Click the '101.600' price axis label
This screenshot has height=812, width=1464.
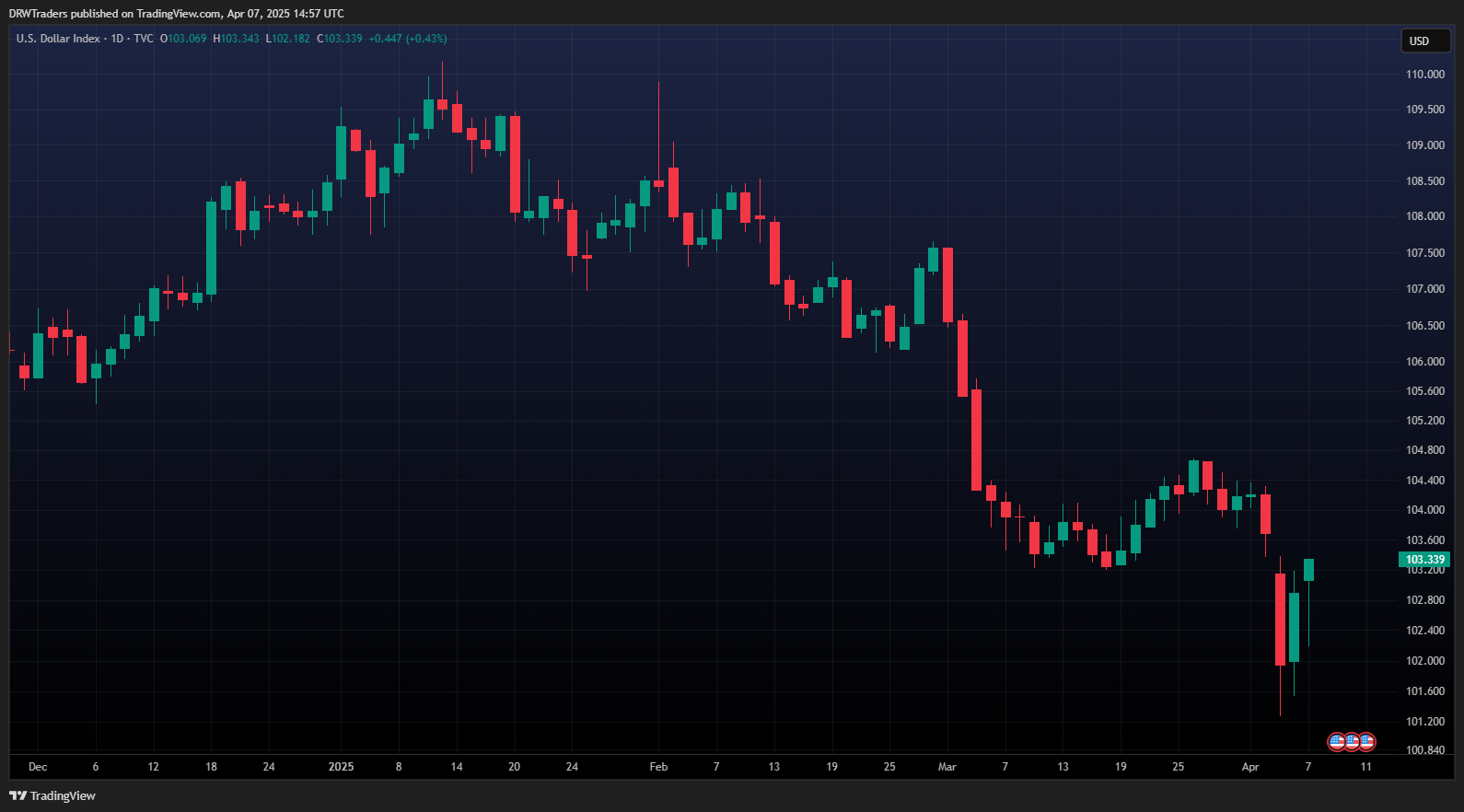click(x=1424, y=691)
